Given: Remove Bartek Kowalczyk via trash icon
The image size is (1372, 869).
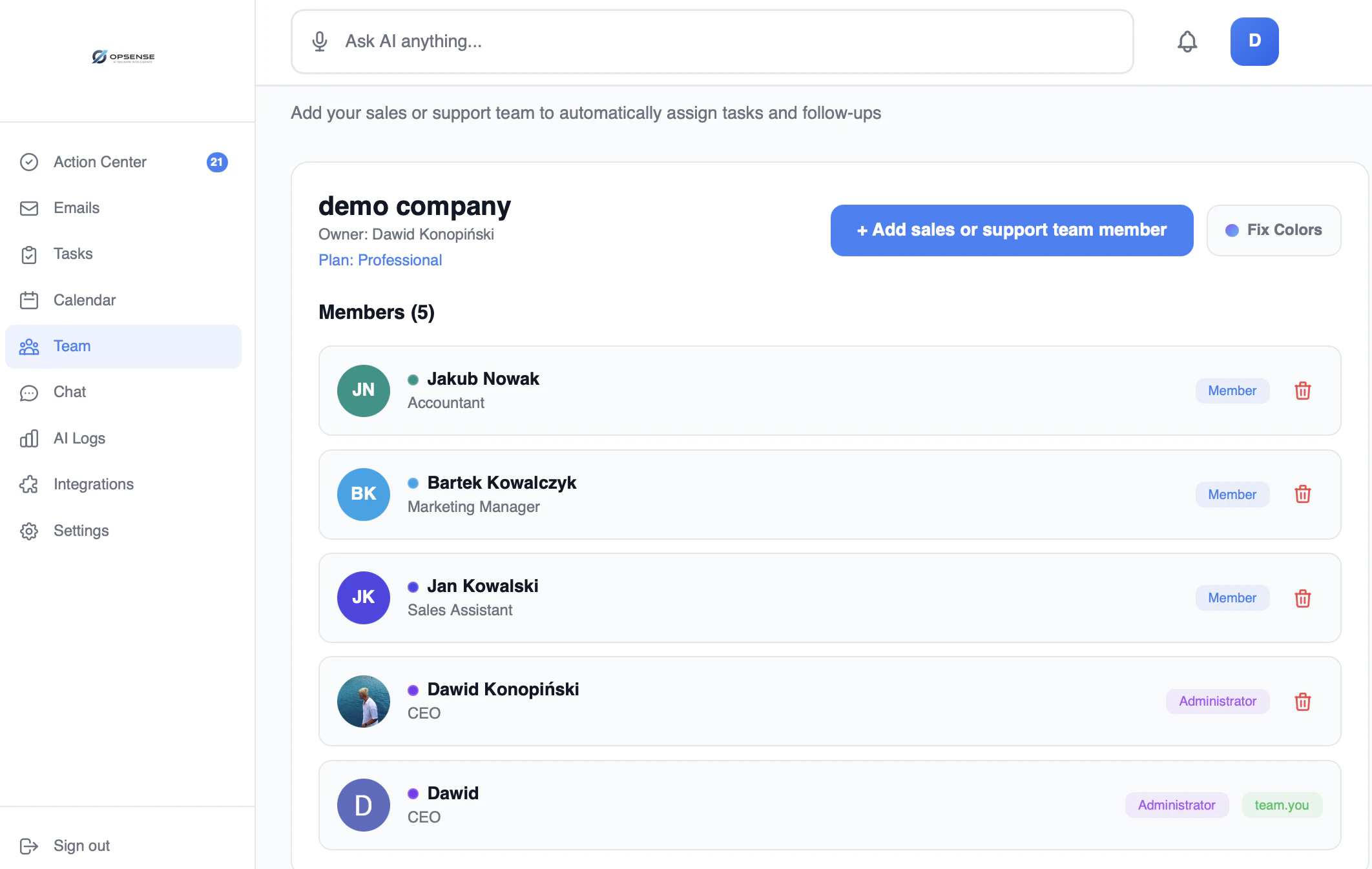Looking at the screenshot, I should (x=1302, y=495).
